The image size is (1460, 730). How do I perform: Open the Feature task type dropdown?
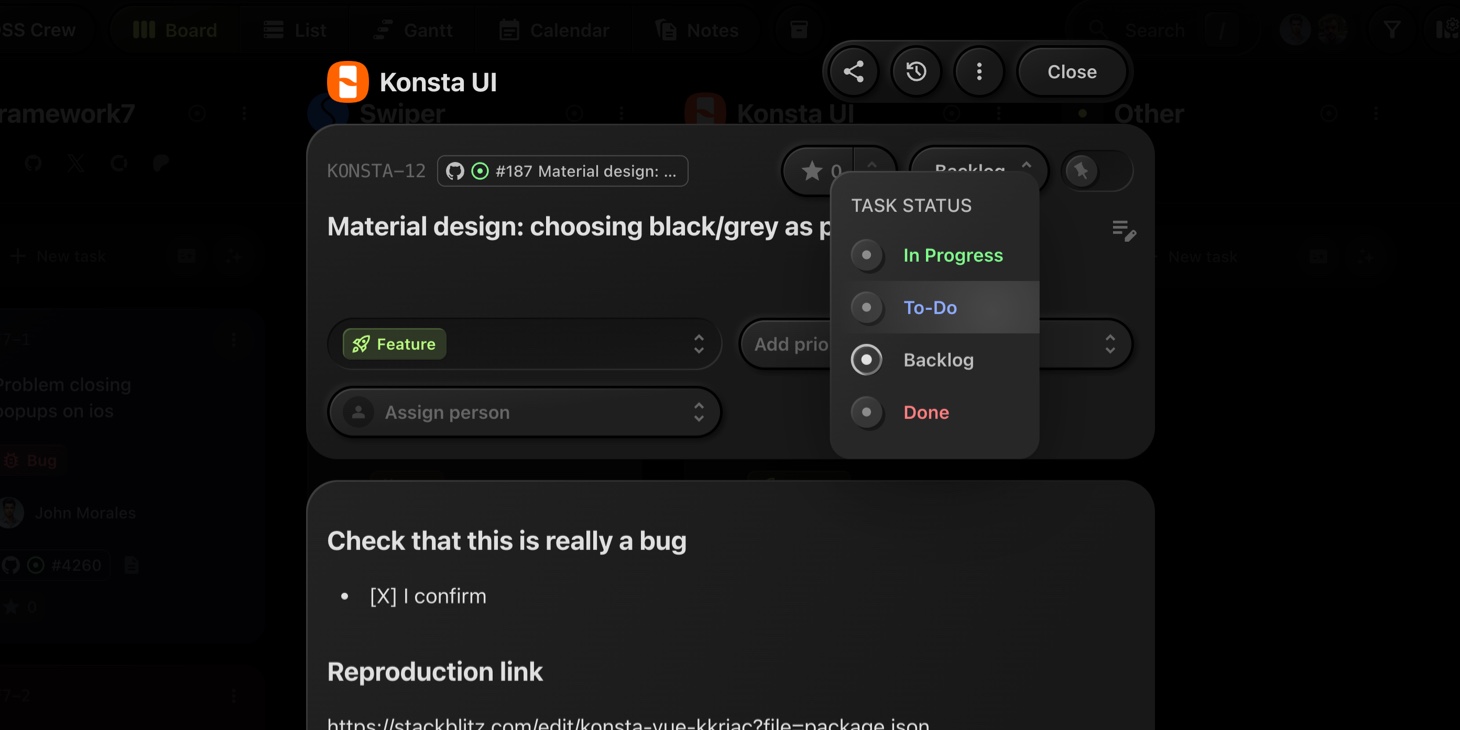tap(524, 344)
